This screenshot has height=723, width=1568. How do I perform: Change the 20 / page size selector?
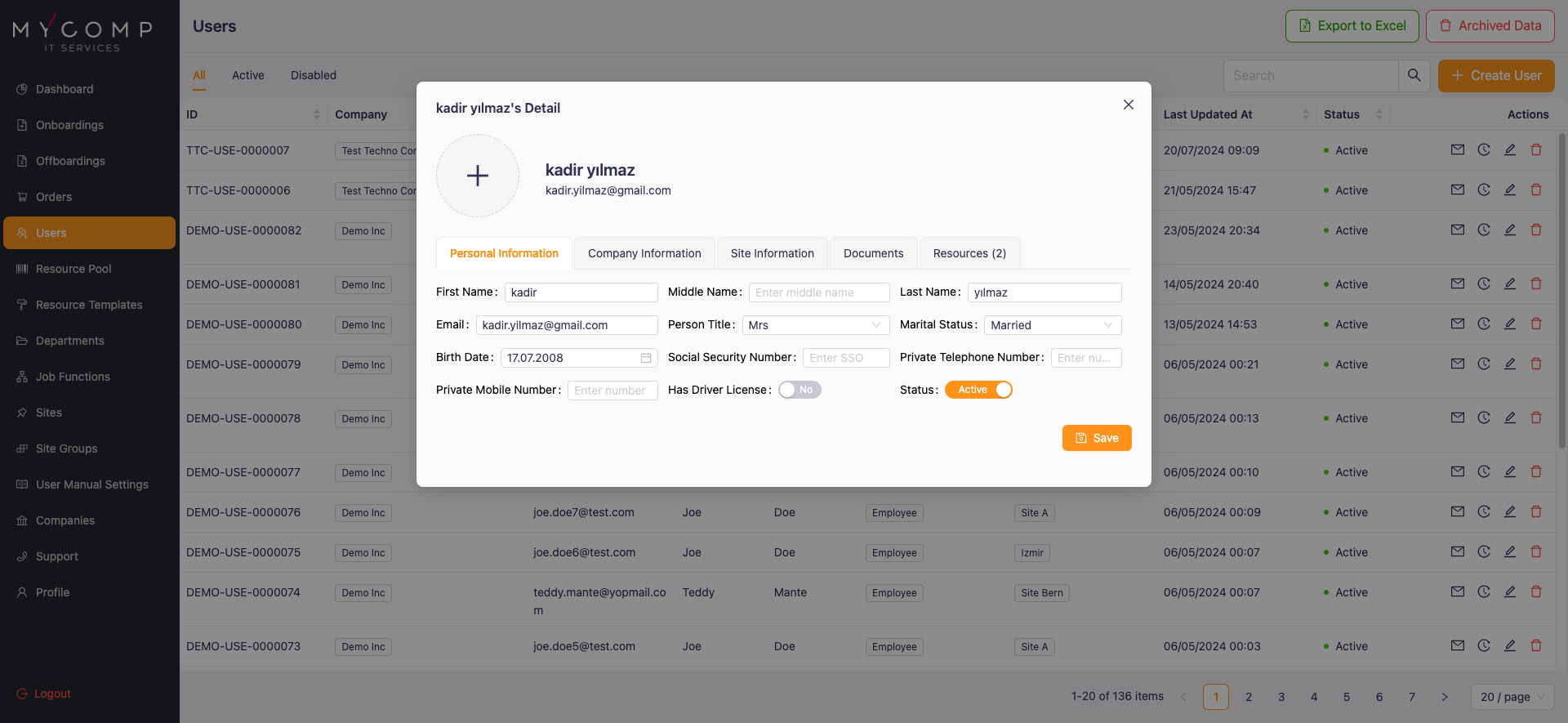pyautogui.click(x=1512, y=697)
